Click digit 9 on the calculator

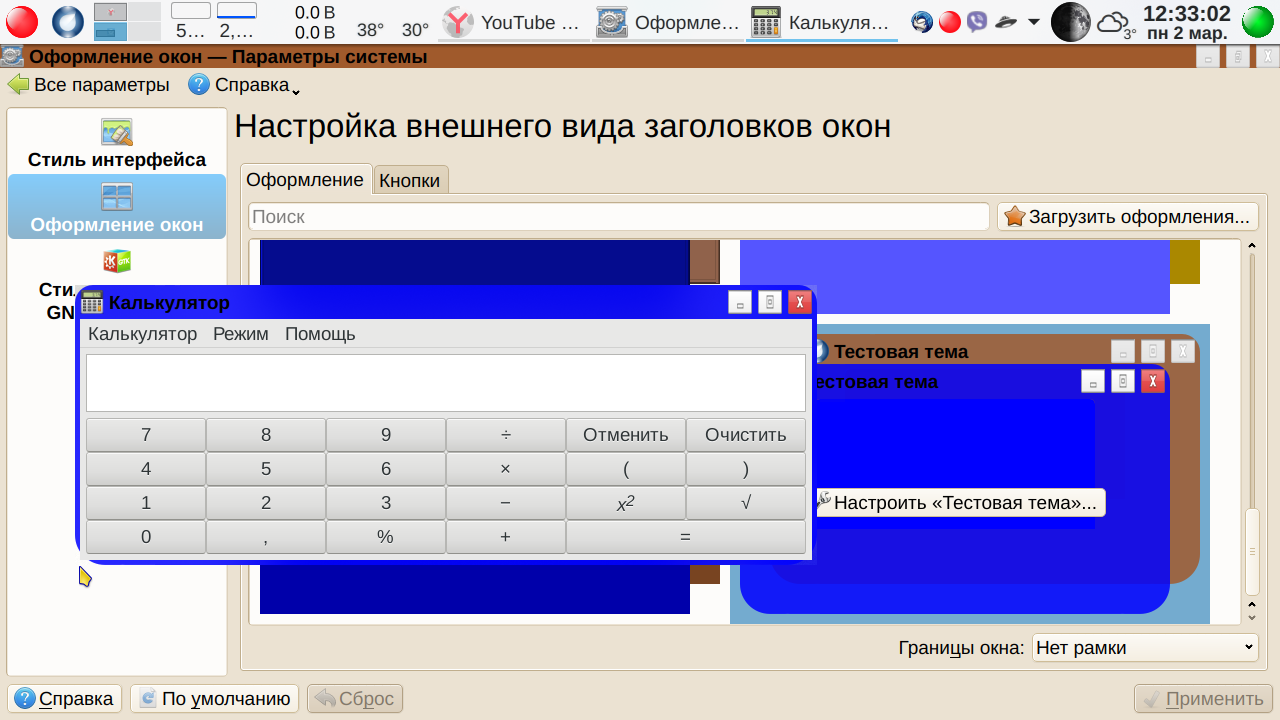coord(386,435)
